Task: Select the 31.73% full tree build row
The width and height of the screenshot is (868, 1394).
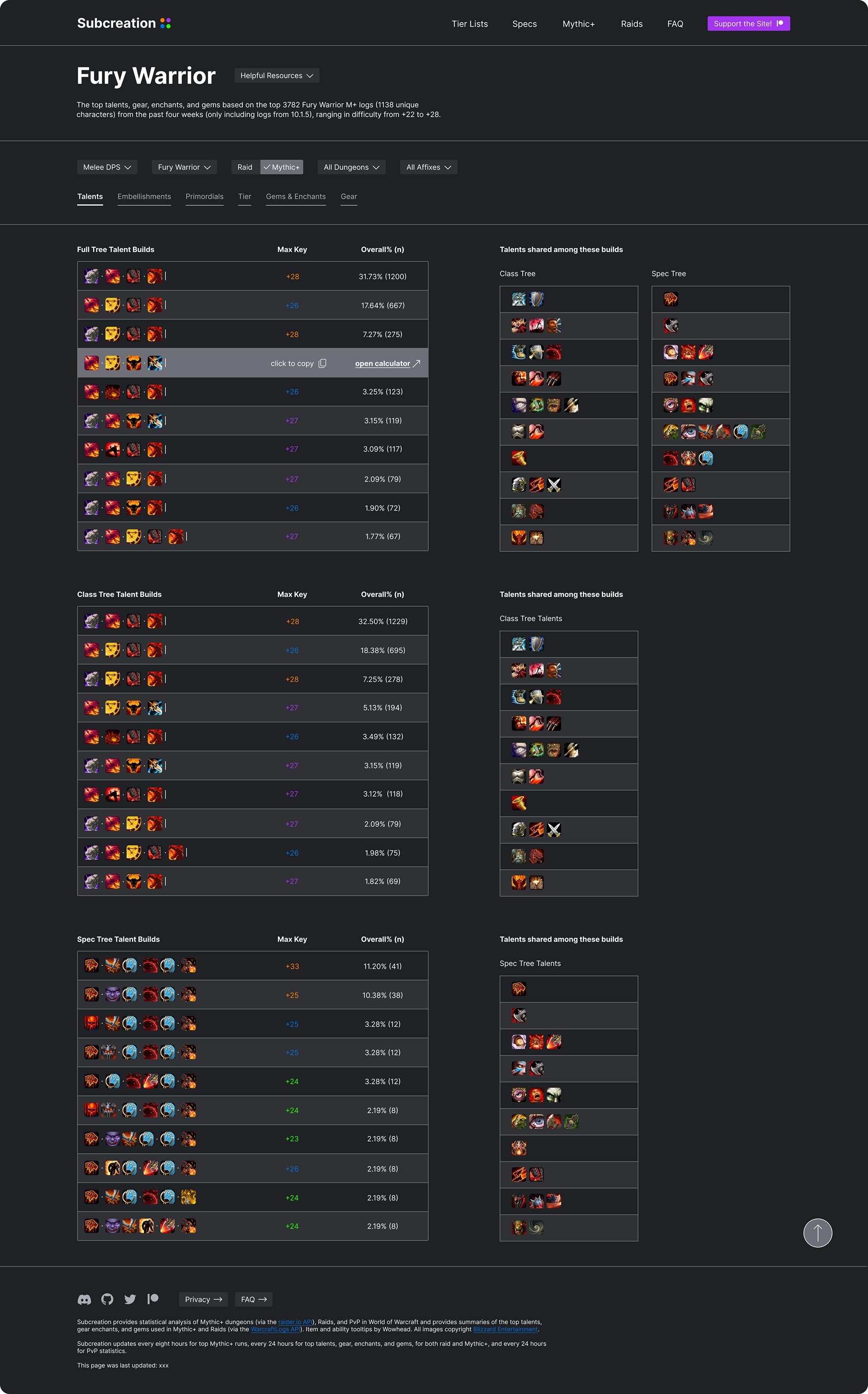Action: (253, 276)
